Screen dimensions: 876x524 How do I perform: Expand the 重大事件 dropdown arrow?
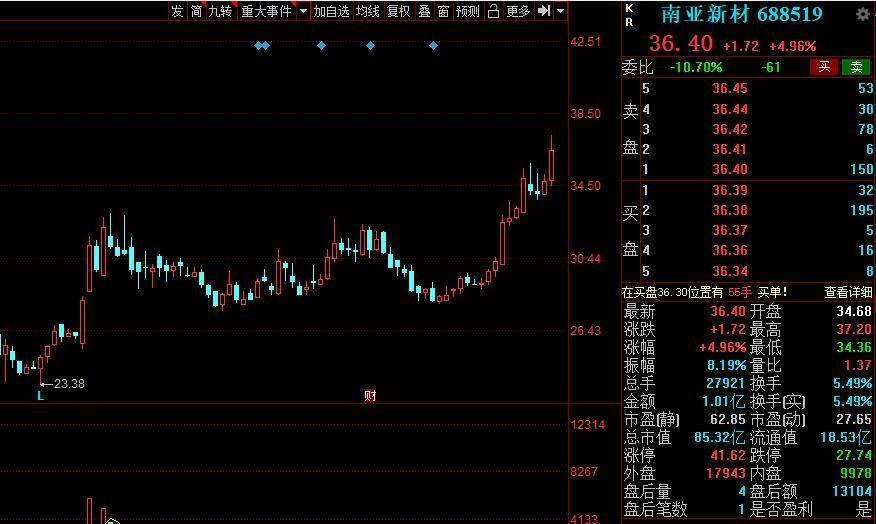(303, 11)
